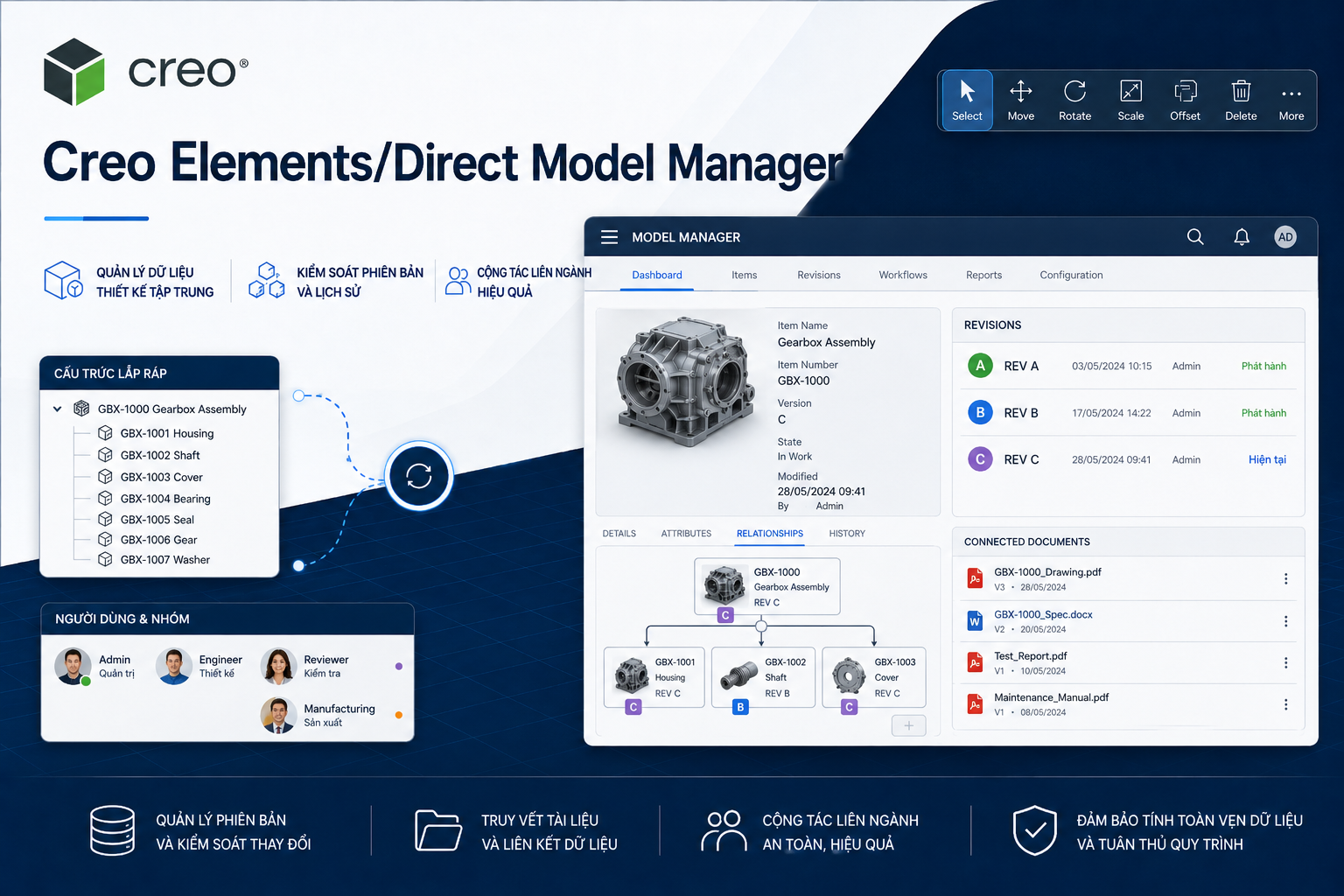Open the History sub-tab
Viewport: 1344px width, 896px height.
[847, 534]
